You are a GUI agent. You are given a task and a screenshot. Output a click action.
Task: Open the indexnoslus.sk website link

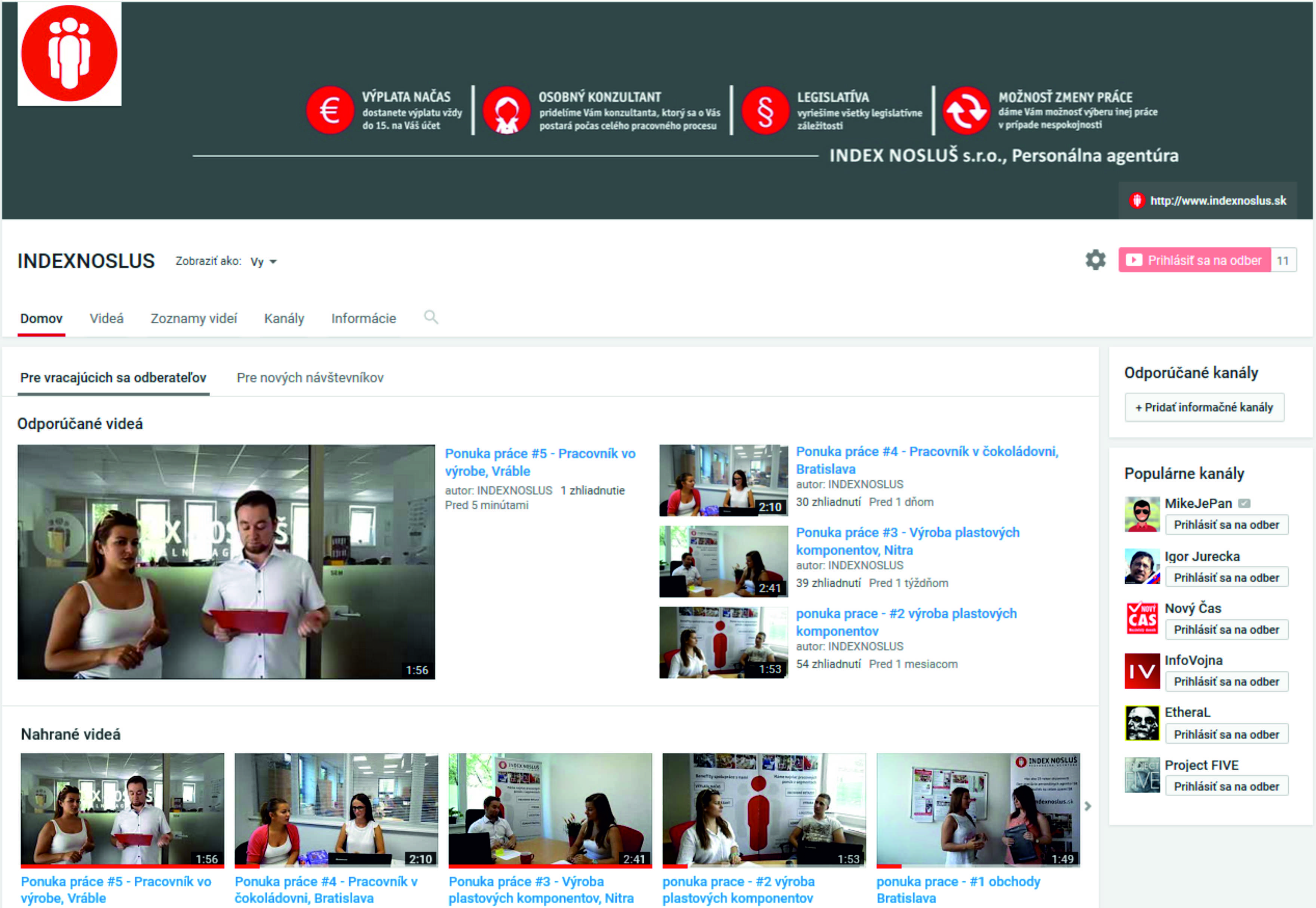pos(1217,200)
